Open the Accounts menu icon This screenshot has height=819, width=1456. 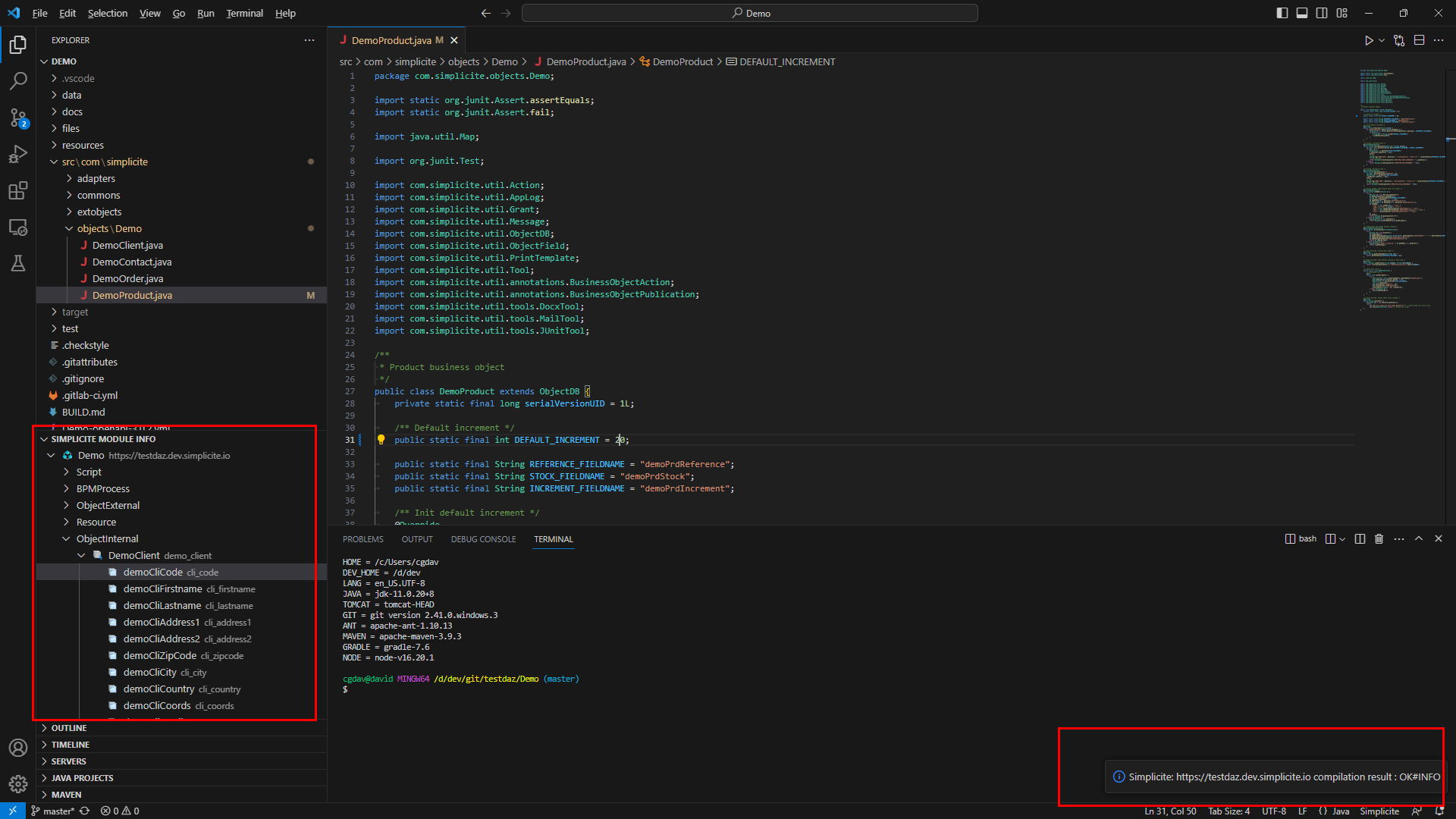[18, 748]
